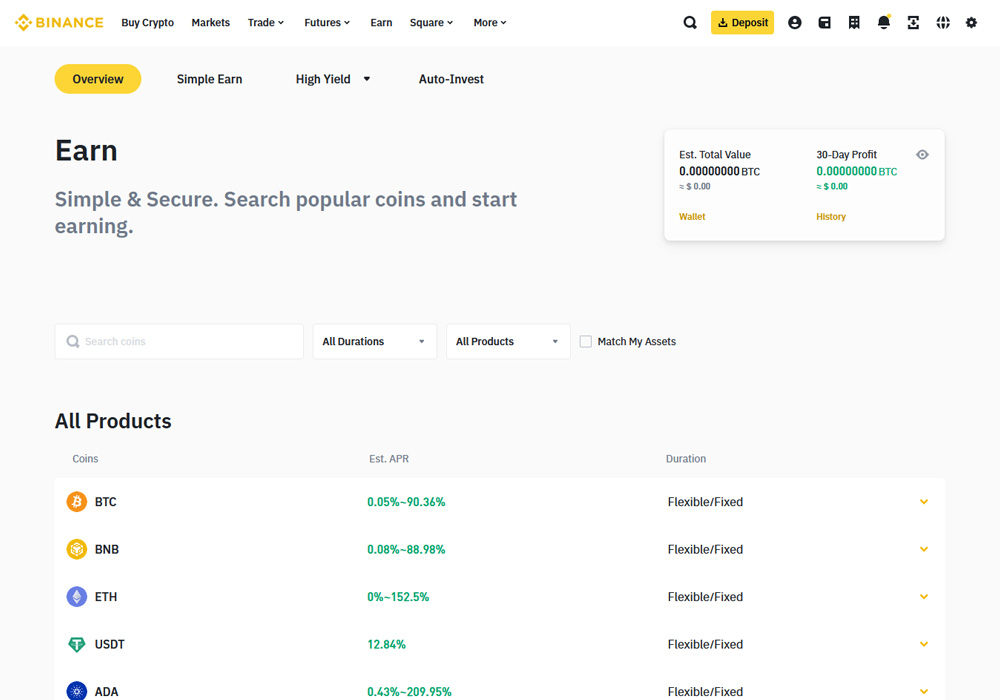This screenshot has width=1000, height=700.
Task: Open the notifications bell
Action: pyautogui.click(x=884, y=22)
